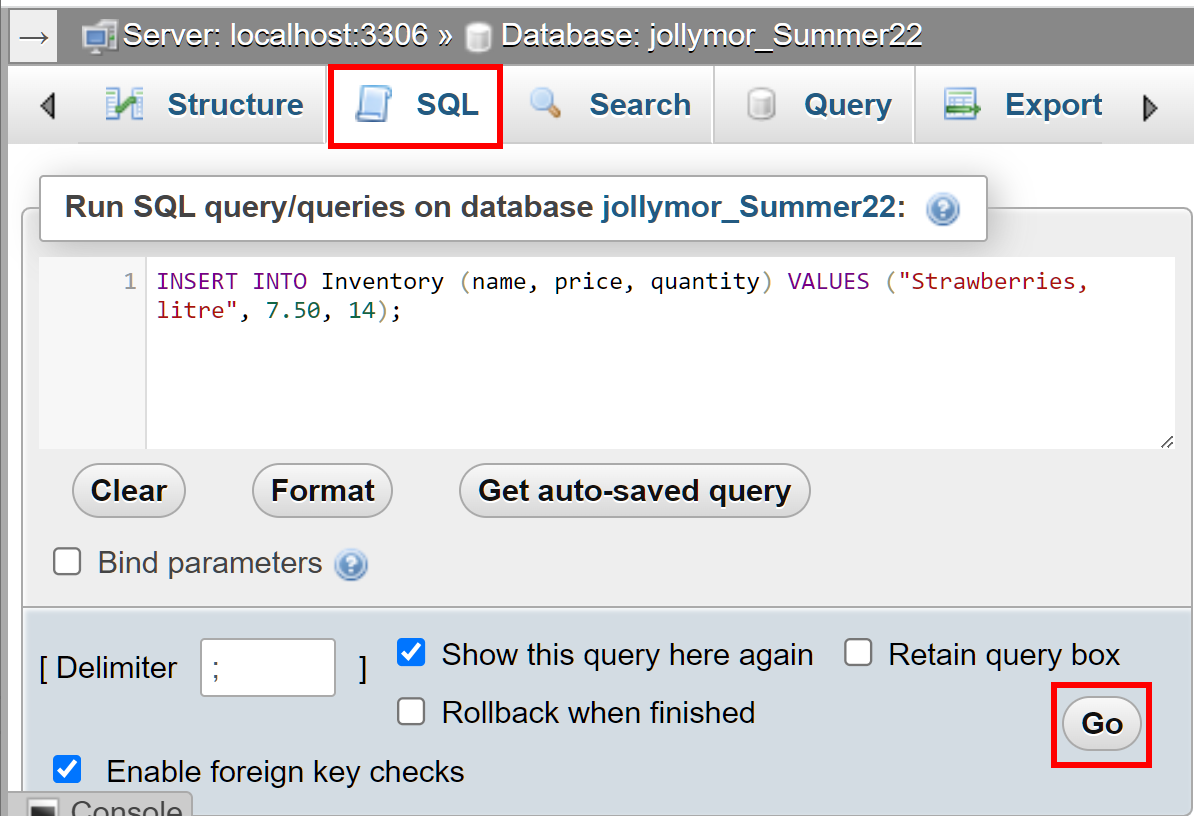Click the Query database icon
1194x816 pixels.
(x=761, y=103)
